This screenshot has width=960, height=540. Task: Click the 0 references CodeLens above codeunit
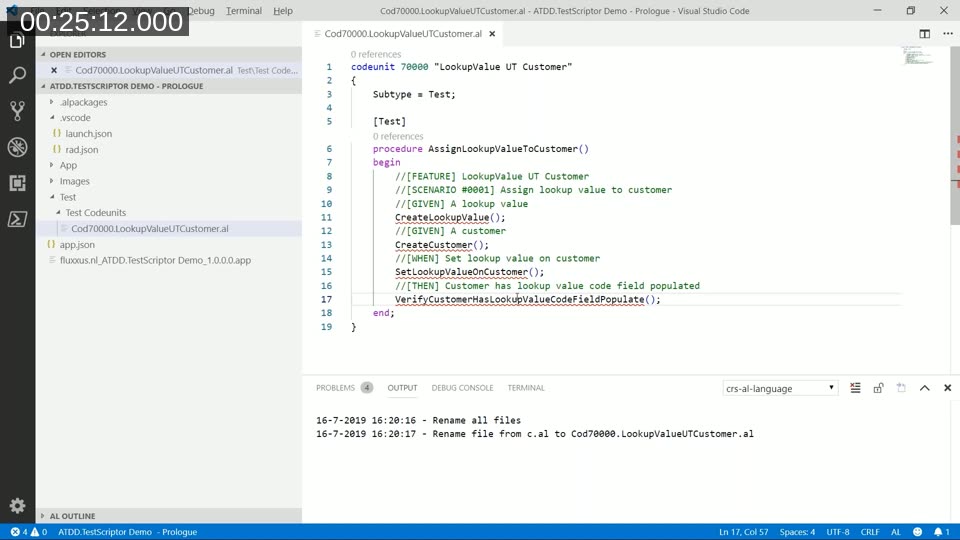(x=376, y=54)
